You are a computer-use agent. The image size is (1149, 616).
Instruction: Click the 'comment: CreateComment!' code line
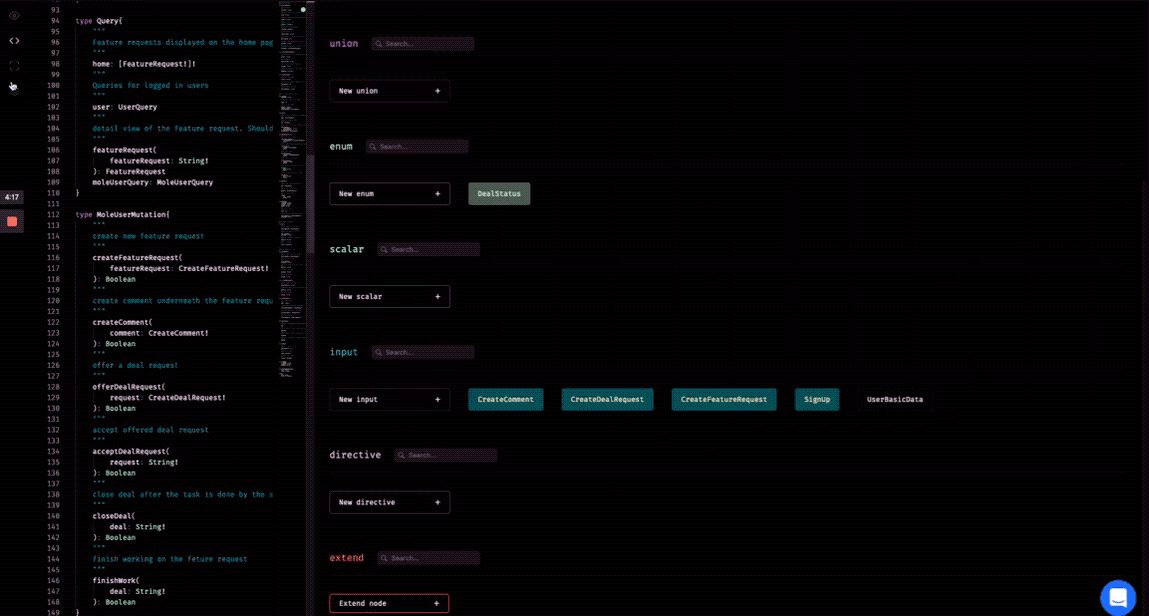tap(159, 333)
